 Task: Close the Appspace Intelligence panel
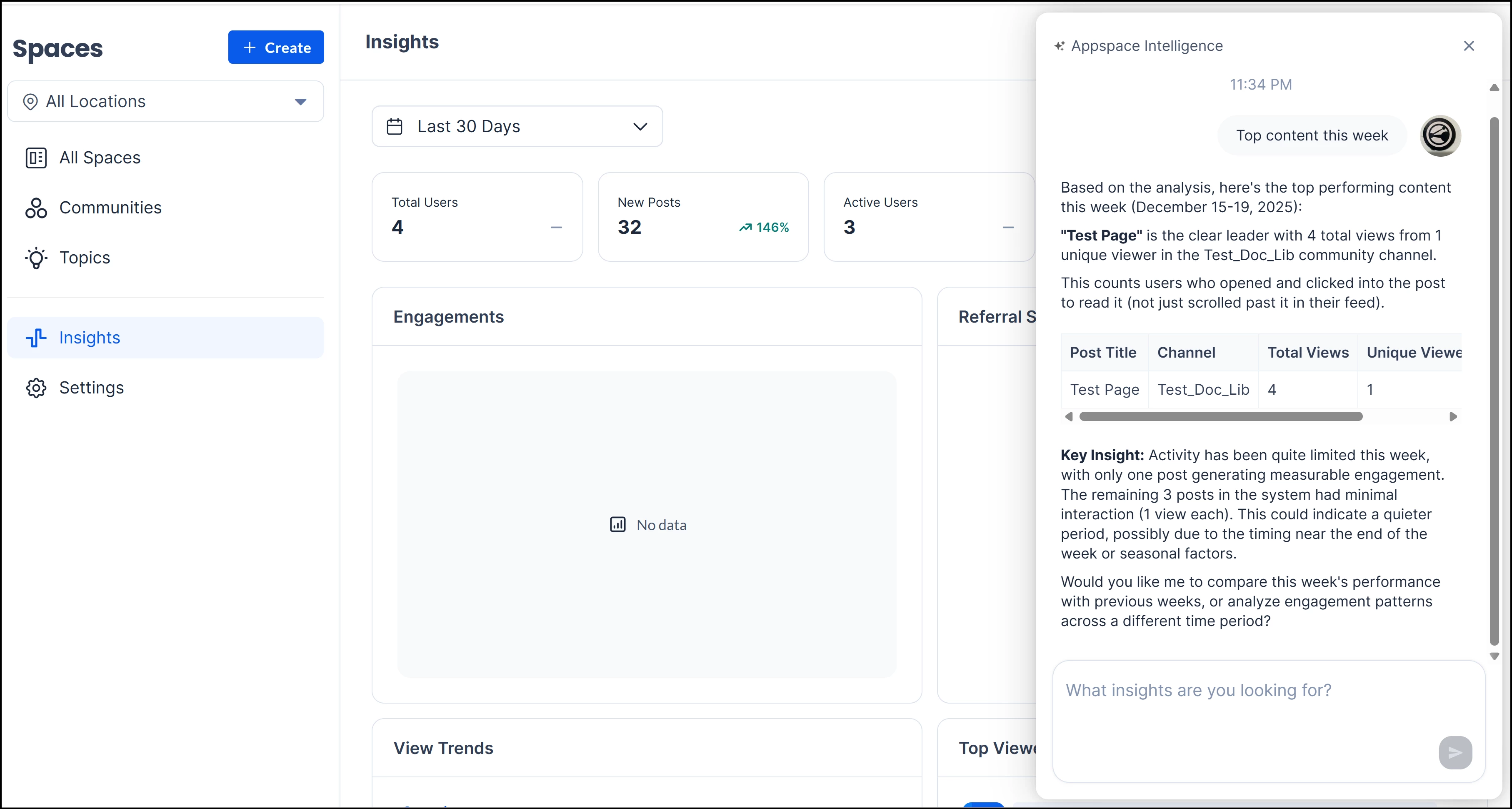(1469, 46)
